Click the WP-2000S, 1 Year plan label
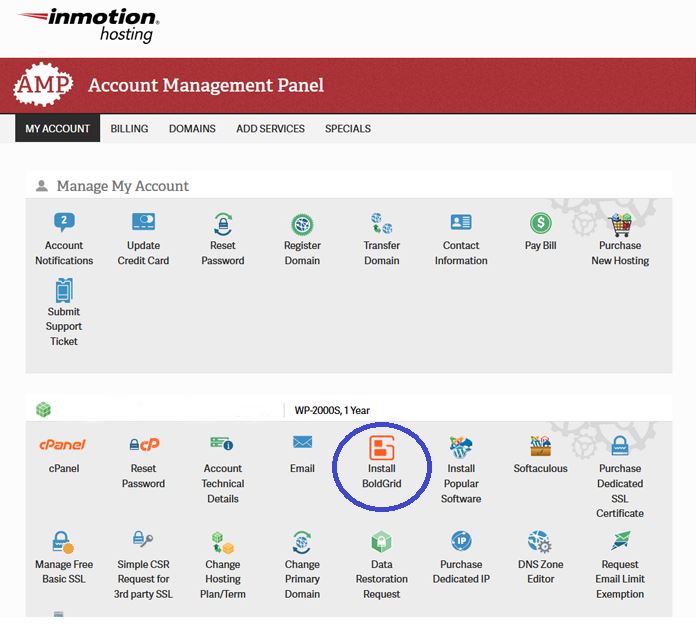This screenshot has width=696, height=634. tap(332, 410)
